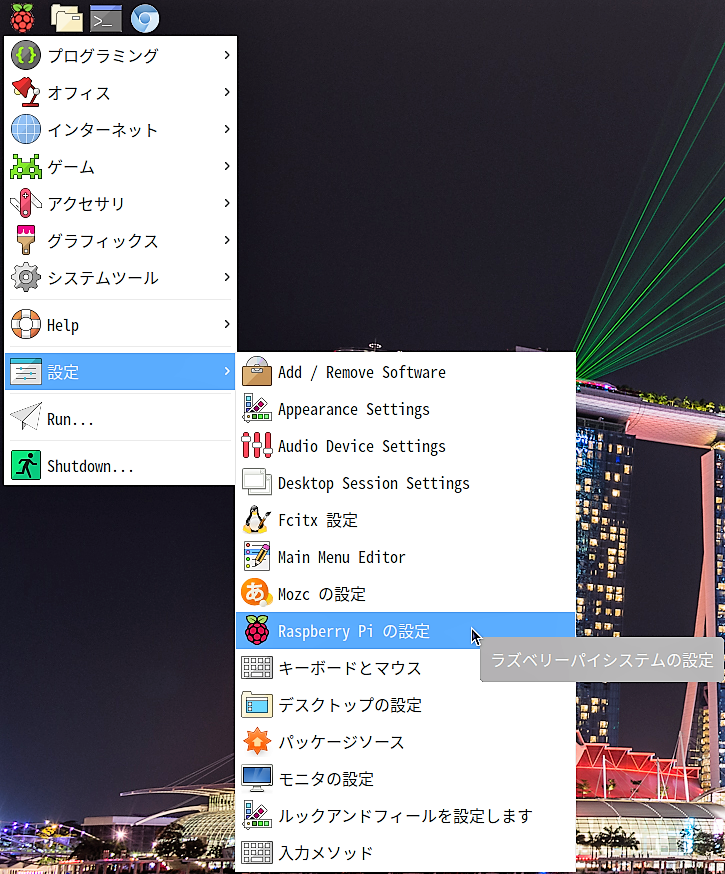This screenshot has width=725, height=874.
Task: Select Shutdown... from main menu
Action: [x=120, y=465]
